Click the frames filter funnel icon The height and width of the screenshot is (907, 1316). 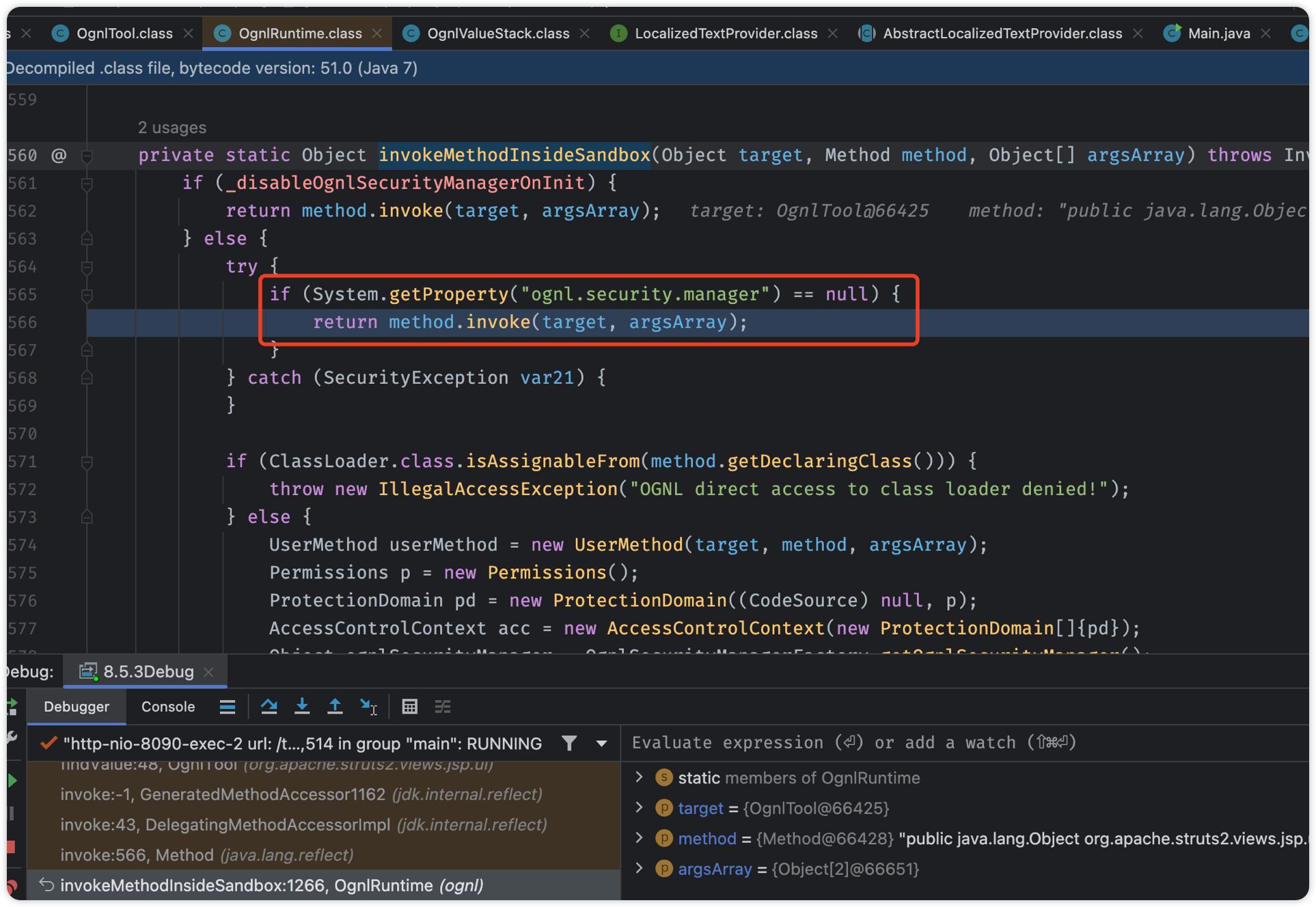pos(569,743)
